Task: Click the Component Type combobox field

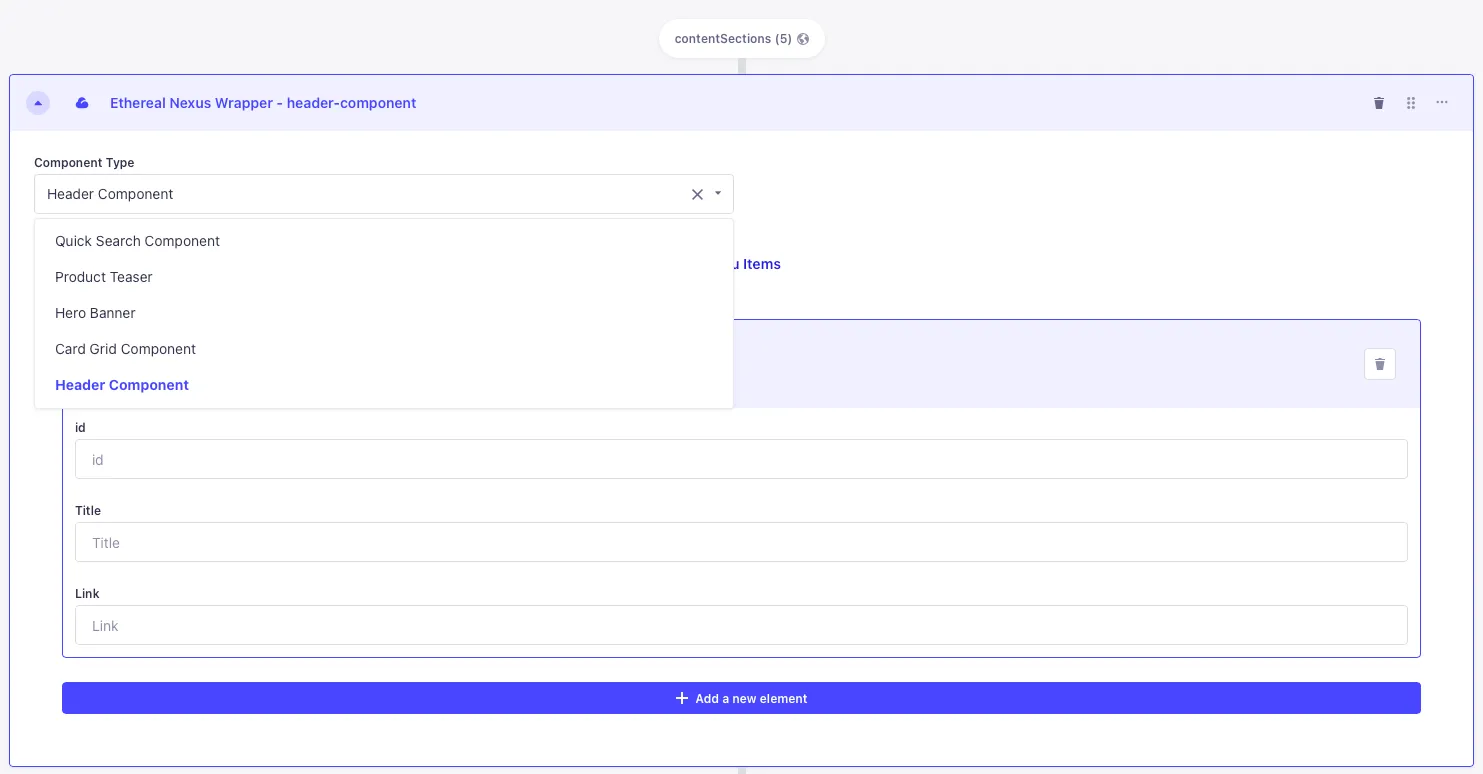Action: (x=360, y=194)
